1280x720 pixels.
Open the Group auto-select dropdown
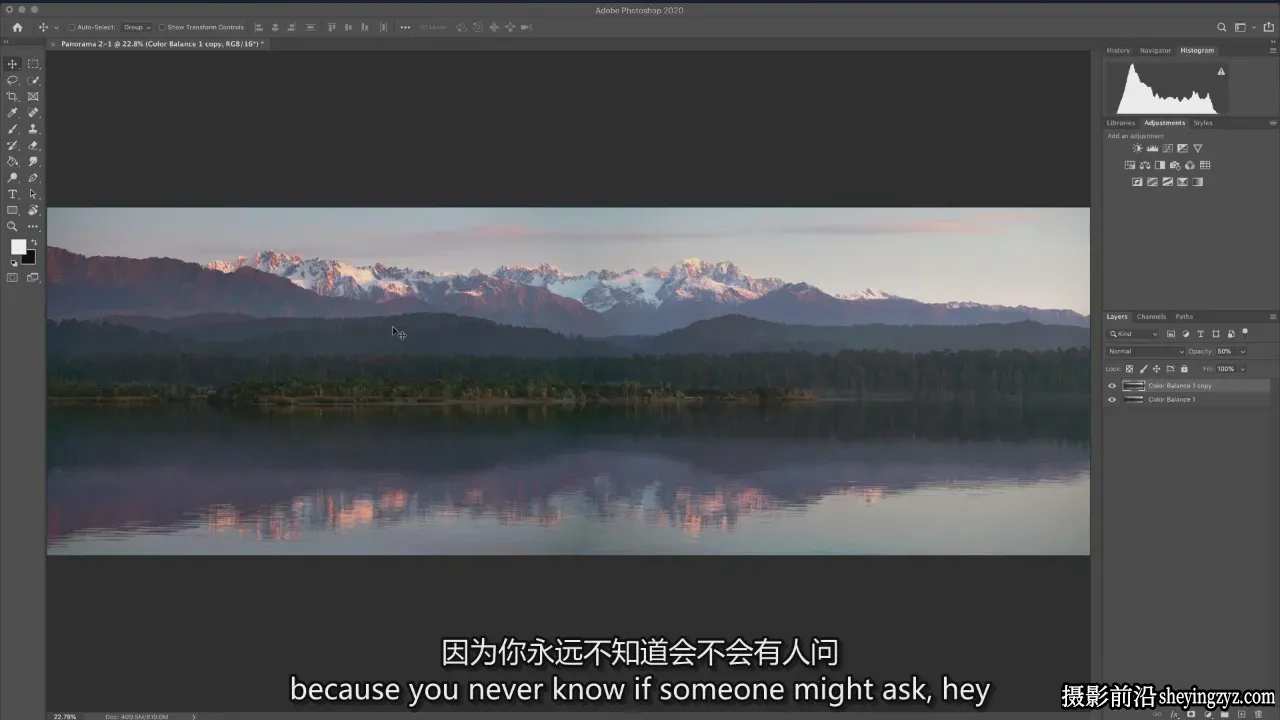[x=137, y=27]
